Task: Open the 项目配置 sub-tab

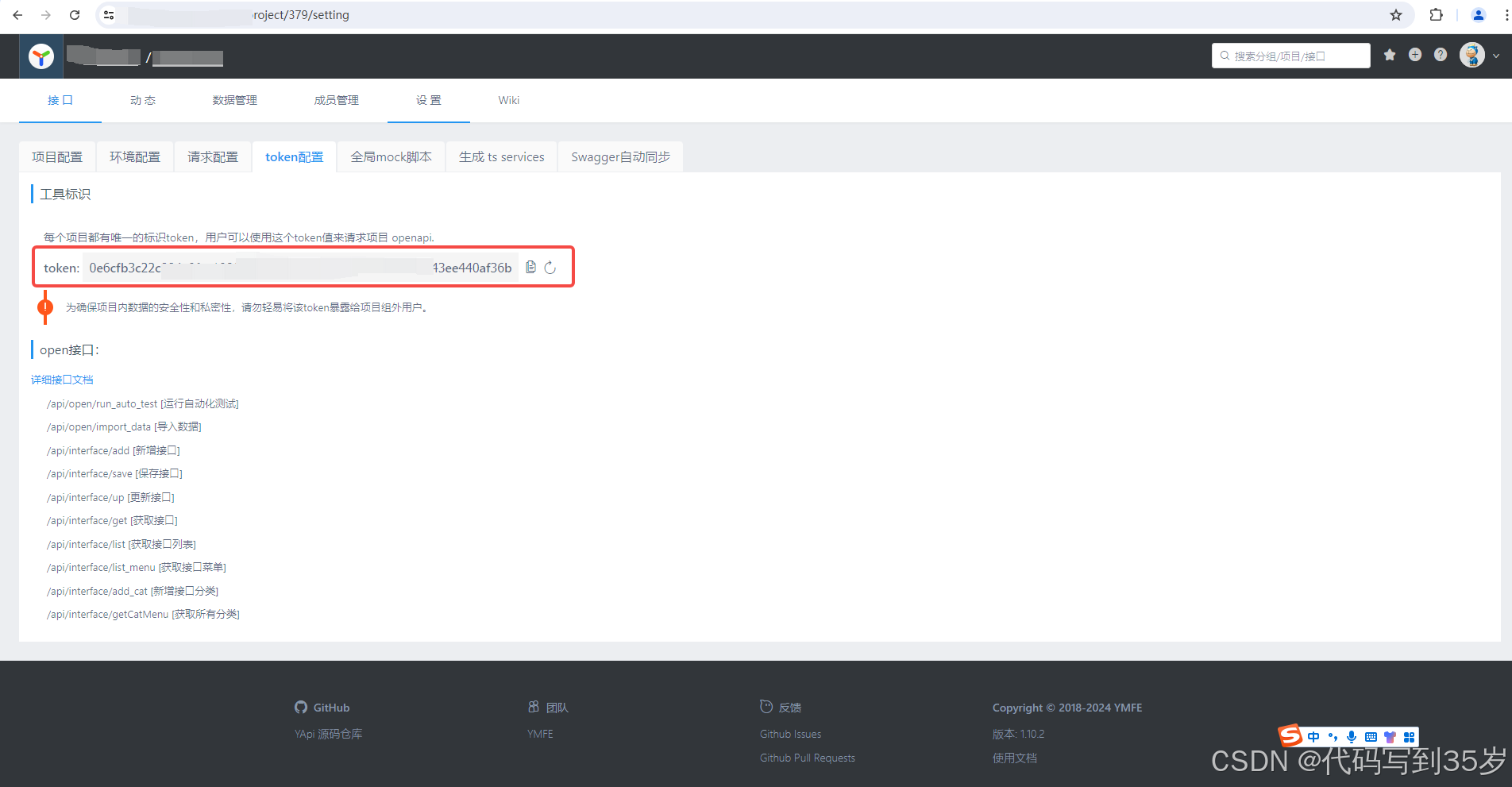Action: tap(57, 157)
